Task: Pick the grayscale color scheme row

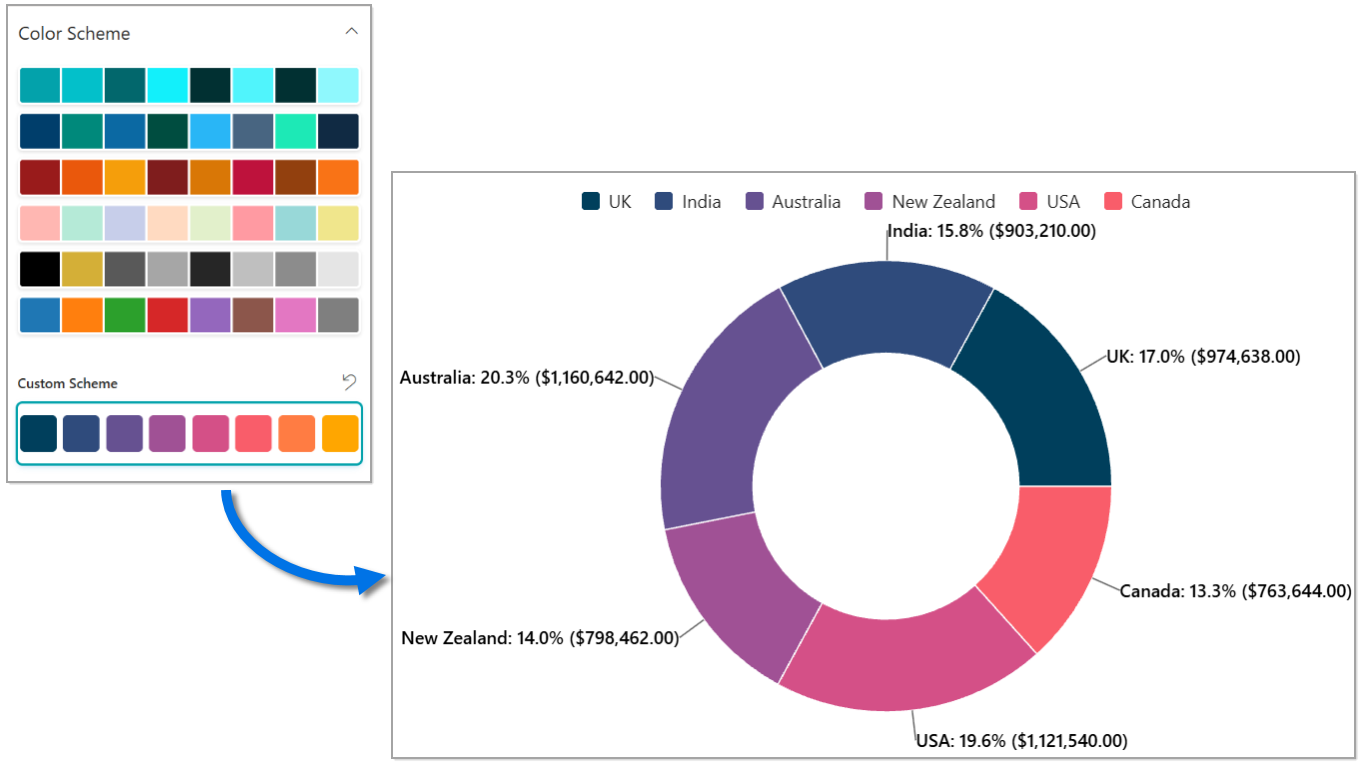Action: point(189,269)
